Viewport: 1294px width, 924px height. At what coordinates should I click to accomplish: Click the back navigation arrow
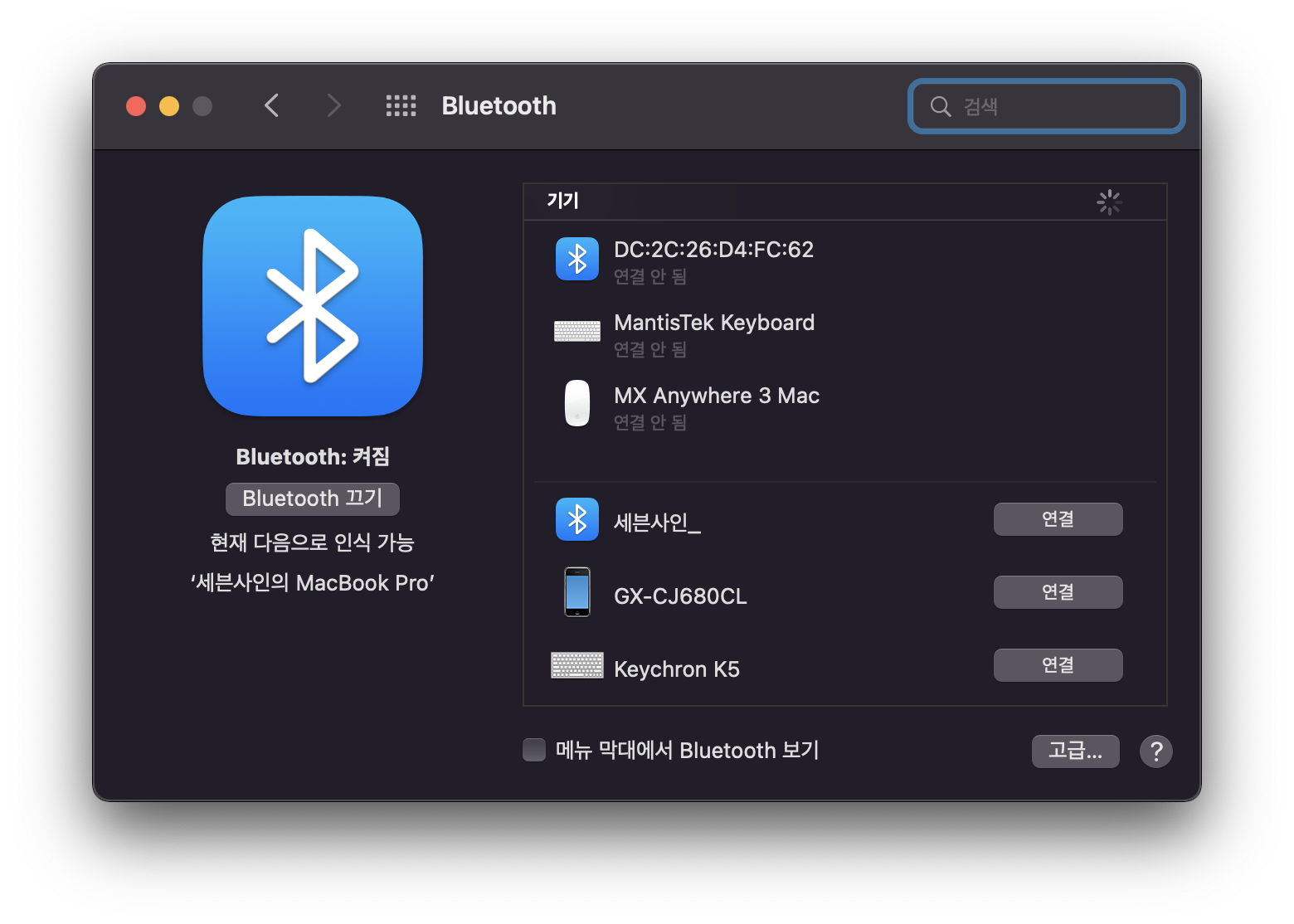tap(271, 105)
